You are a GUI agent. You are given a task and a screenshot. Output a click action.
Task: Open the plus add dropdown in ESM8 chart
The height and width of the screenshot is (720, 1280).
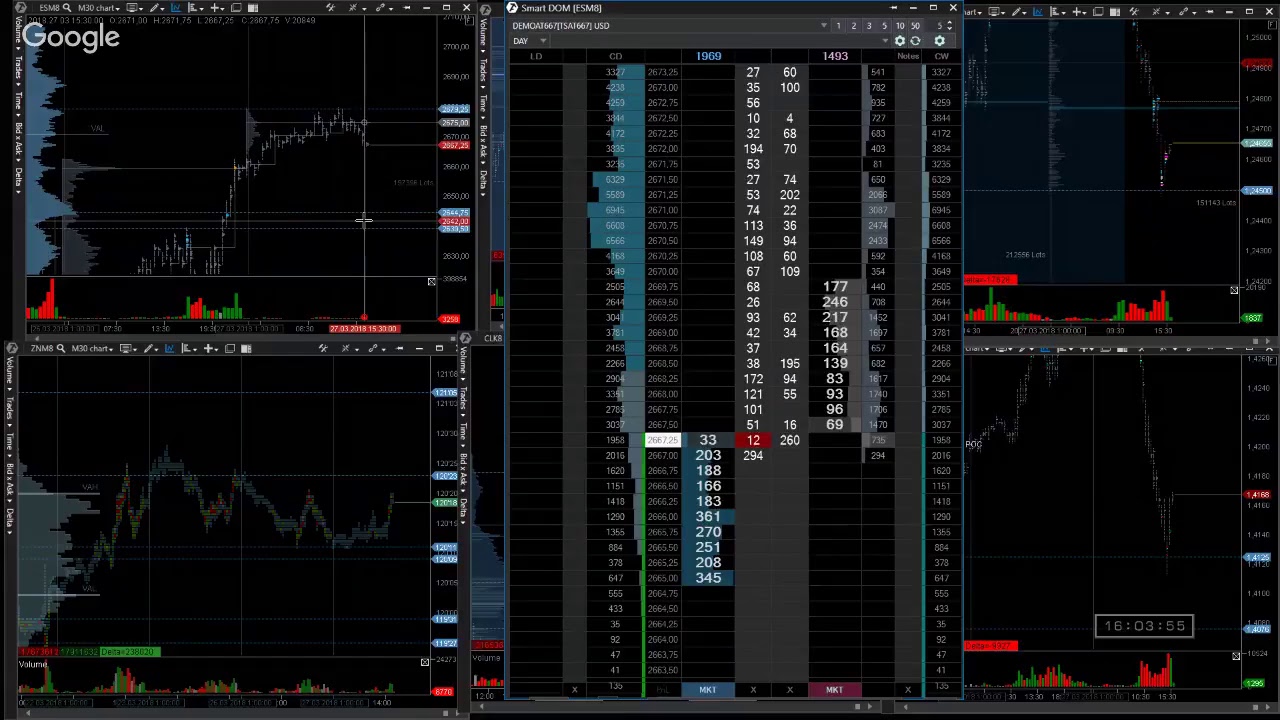coord(217,8)
